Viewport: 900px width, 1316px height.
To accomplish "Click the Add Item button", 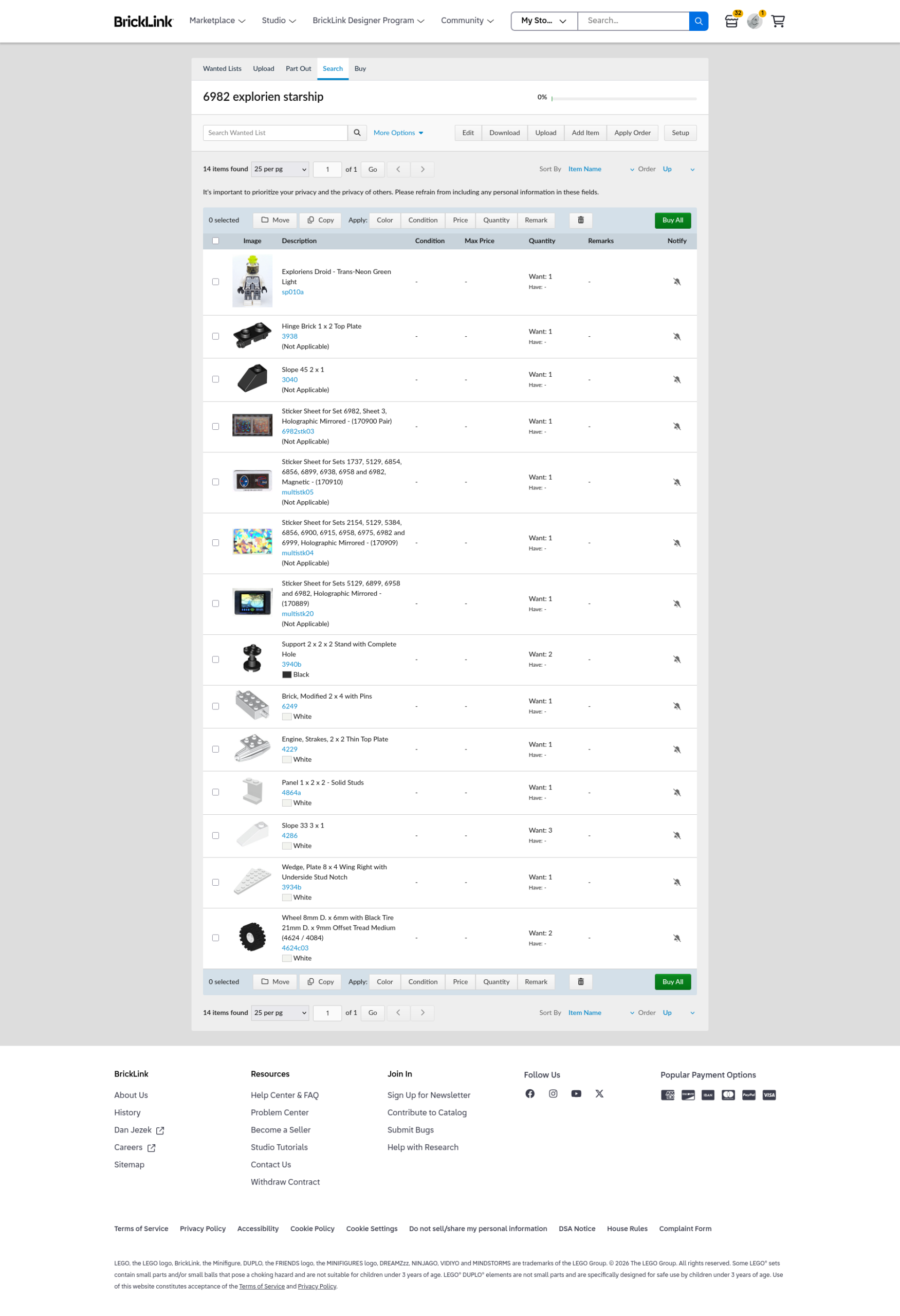I will pos(585,133).
